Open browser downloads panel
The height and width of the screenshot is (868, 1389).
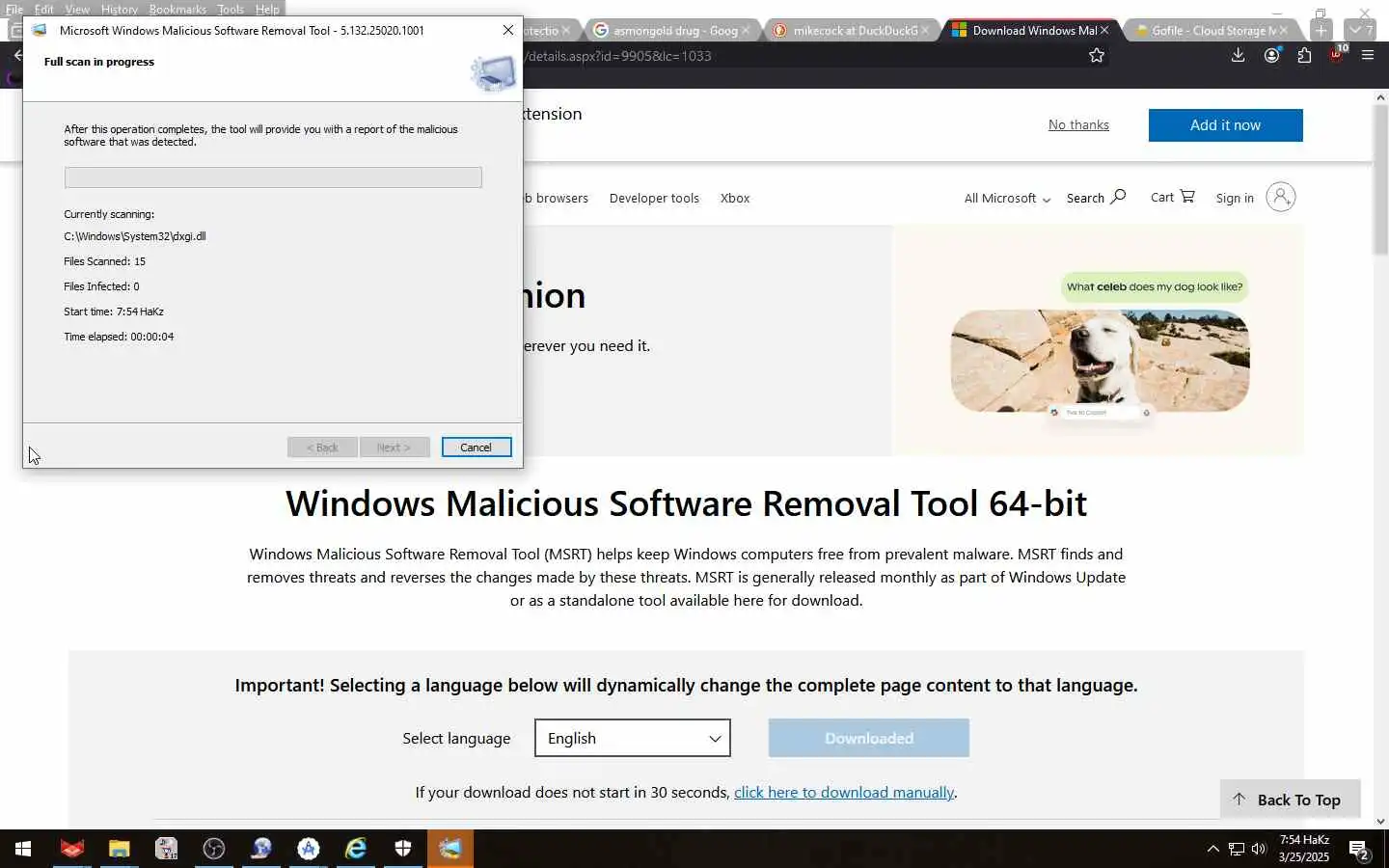point(1238,56)
